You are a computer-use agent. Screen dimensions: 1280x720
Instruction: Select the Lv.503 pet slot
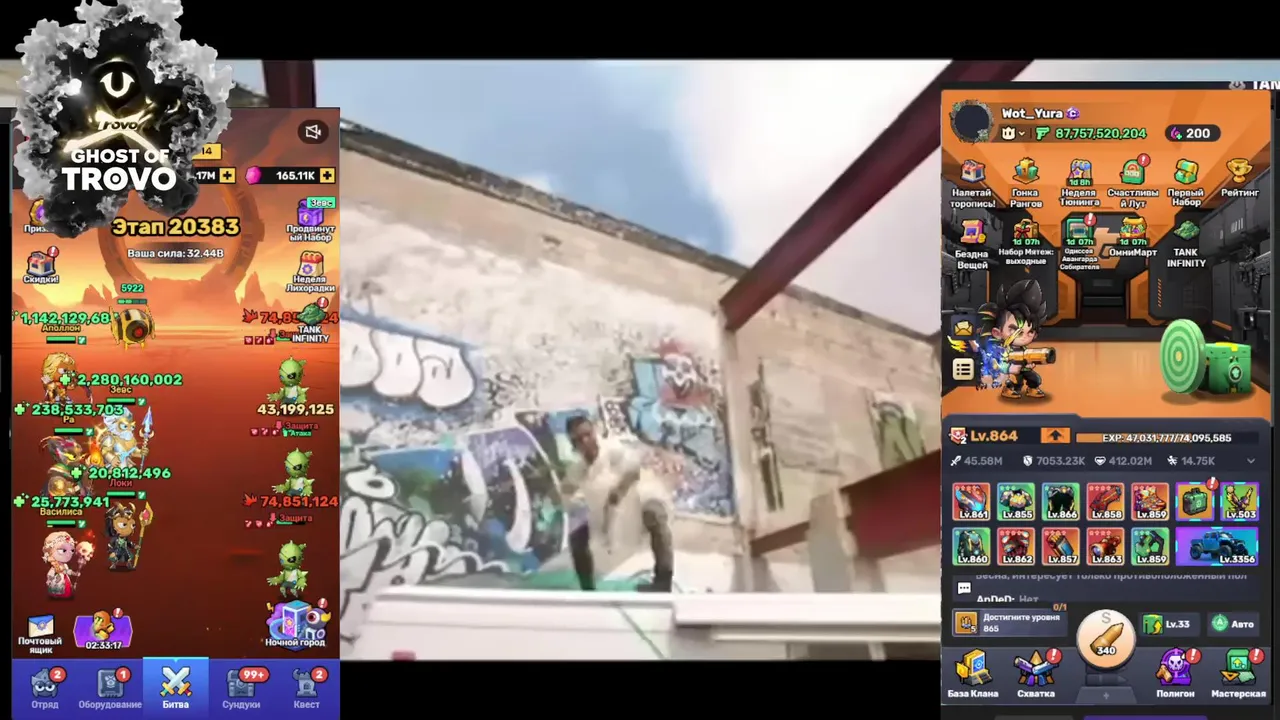click(x=1240, y=502)
